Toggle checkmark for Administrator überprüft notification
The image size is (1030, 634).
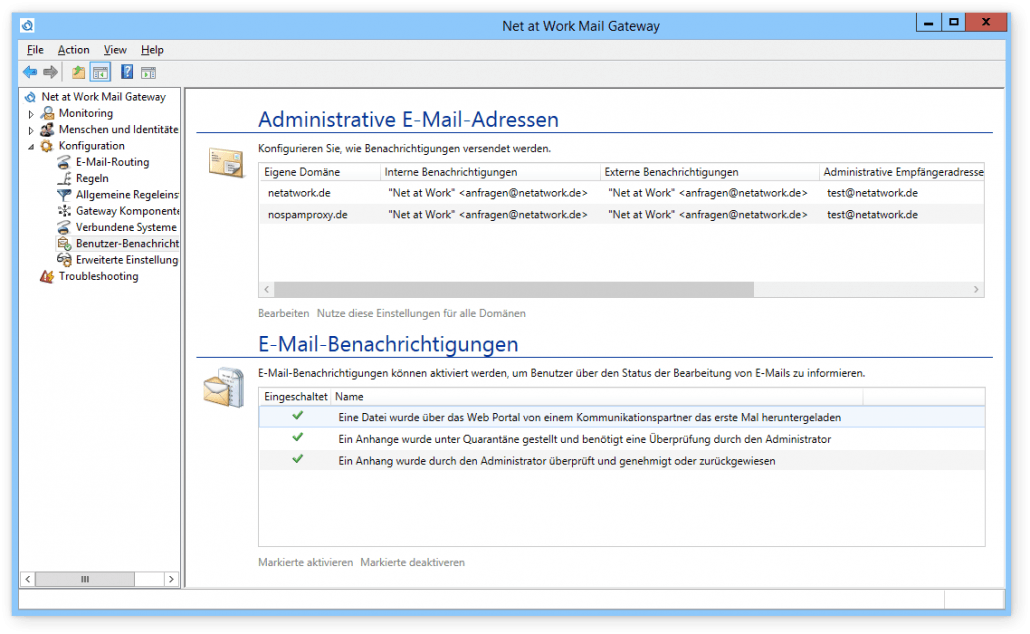pos(298,459)
